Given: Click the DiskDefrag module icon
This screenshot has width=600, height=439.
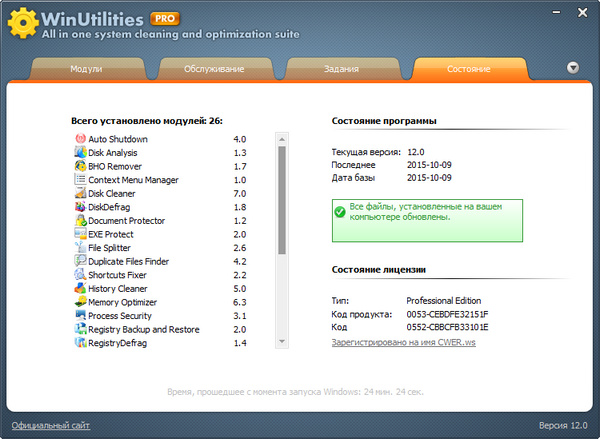Looking at the screenshot, I should [80, 207].
